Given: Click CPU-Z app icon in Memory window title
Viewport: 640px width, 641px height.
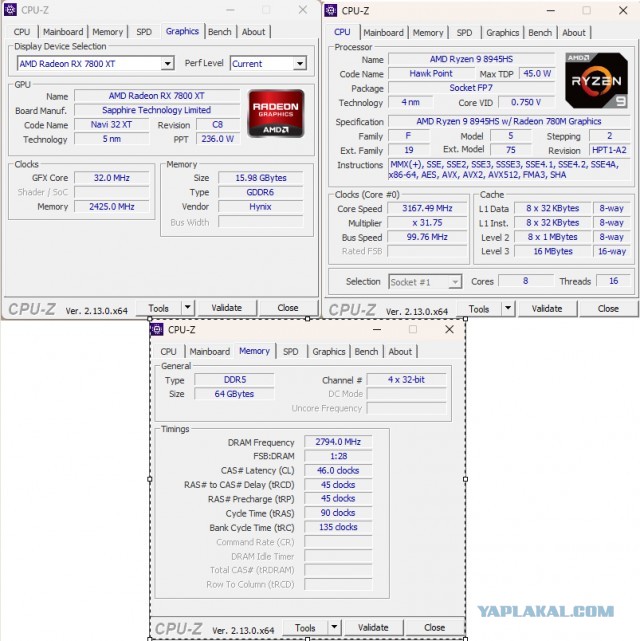Looking at the screenshot, I should coord(157,329).
